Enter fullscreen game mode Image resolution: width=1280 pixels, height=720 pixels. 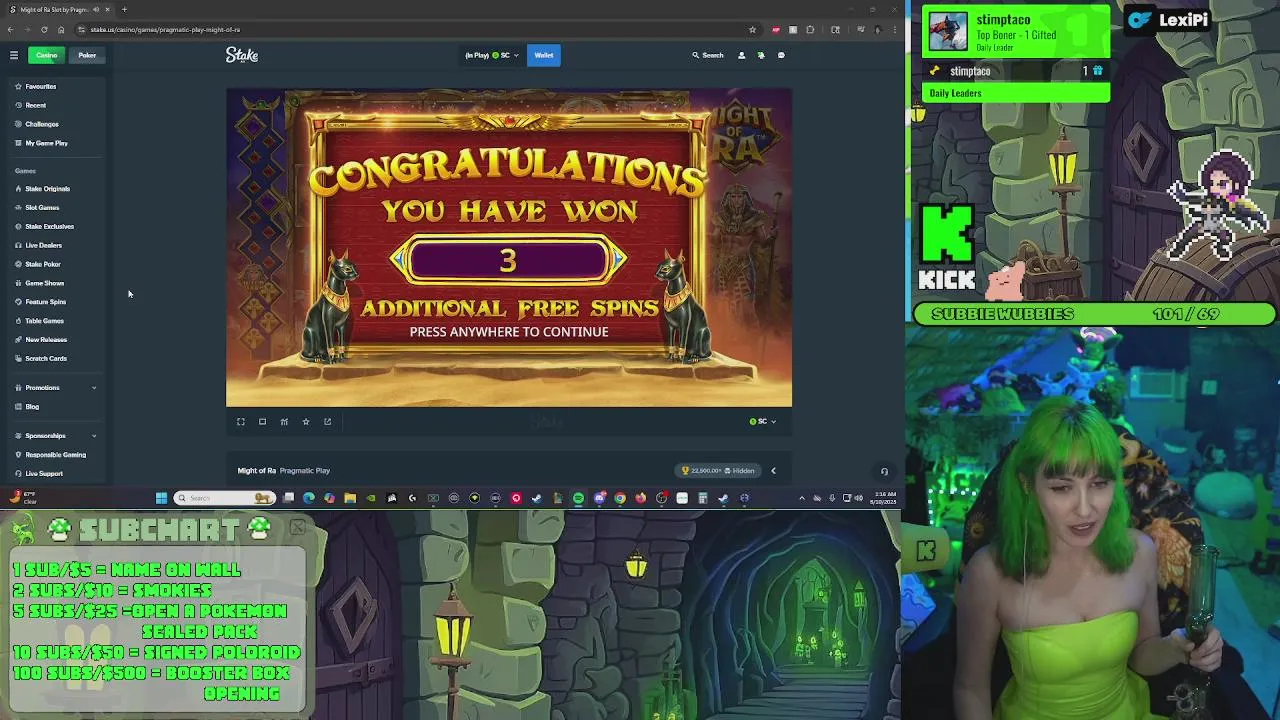[241, 421]
